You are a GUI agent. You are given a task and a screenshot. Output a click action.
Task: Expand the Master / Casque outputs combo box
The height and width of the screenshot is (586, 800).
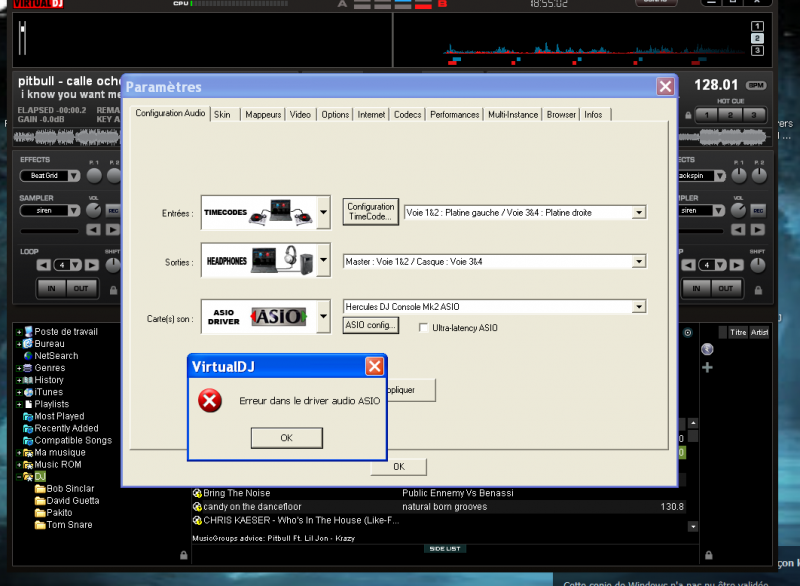click(x=638, y=262)
